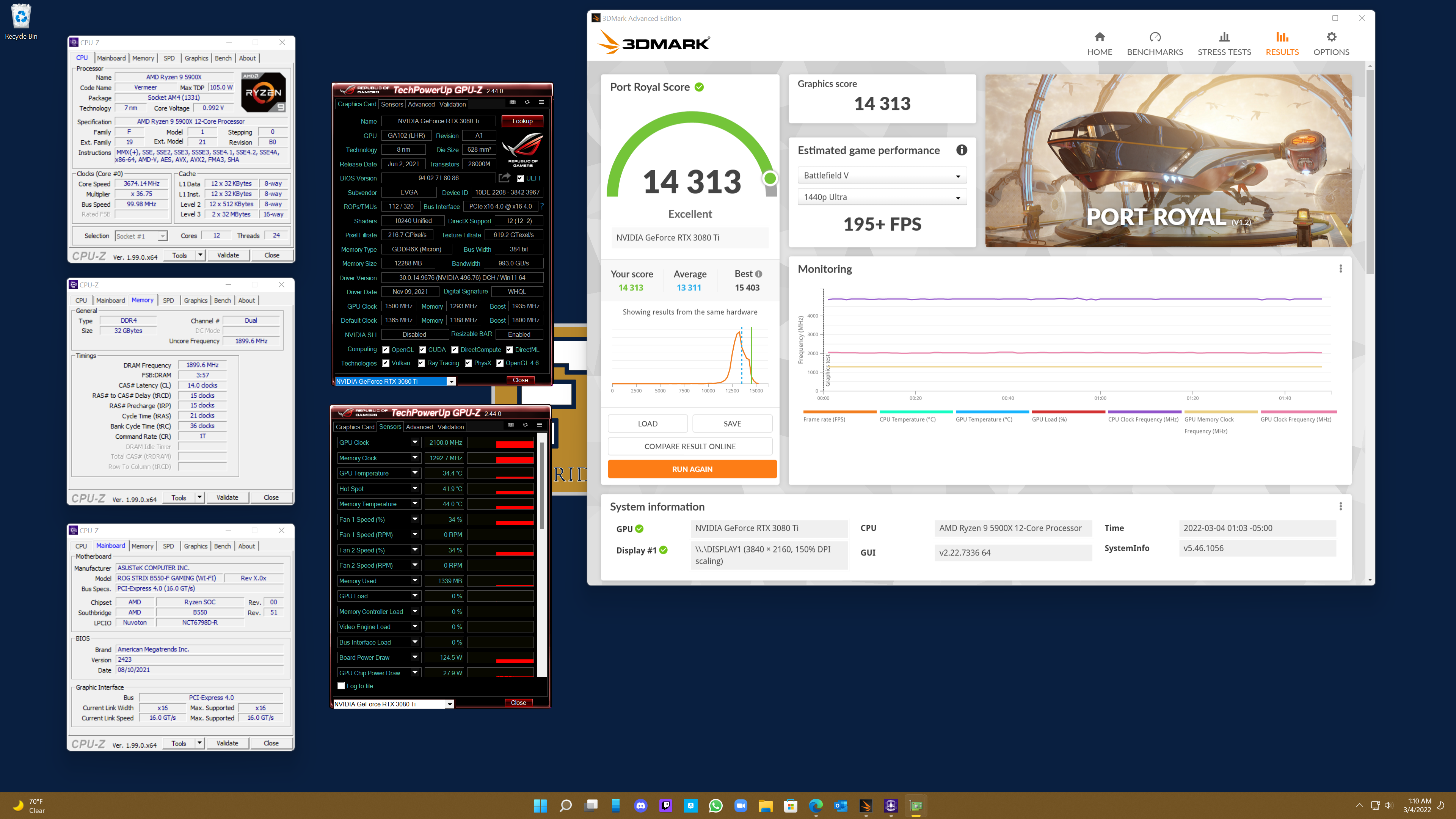This screenshot has height=819, width=1456.
Task: Click the RUN AGAIN button
Action: (692, 469)
